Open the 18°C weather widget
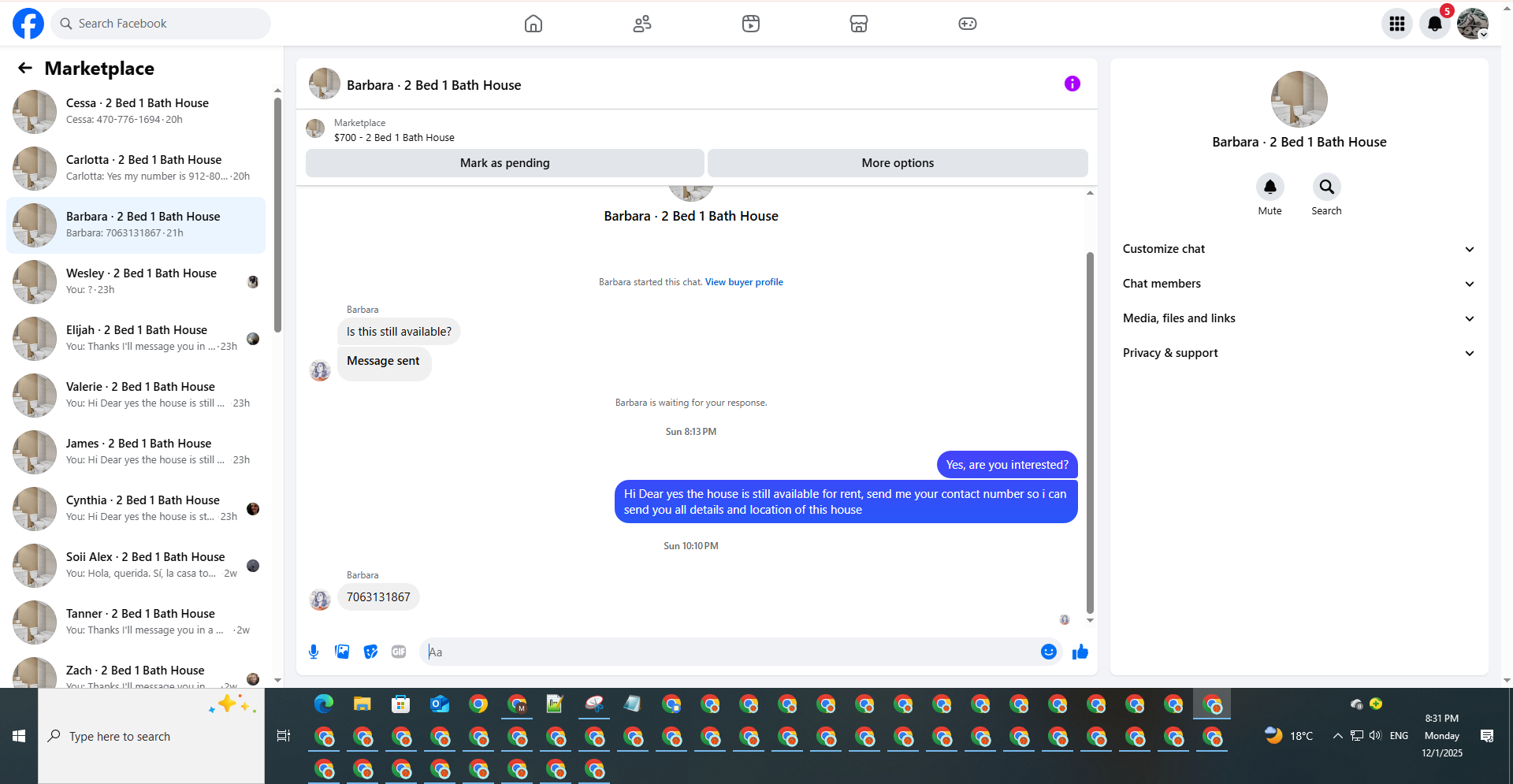Viewport: 1513px width, 784px height. [x=1288, y=736]
